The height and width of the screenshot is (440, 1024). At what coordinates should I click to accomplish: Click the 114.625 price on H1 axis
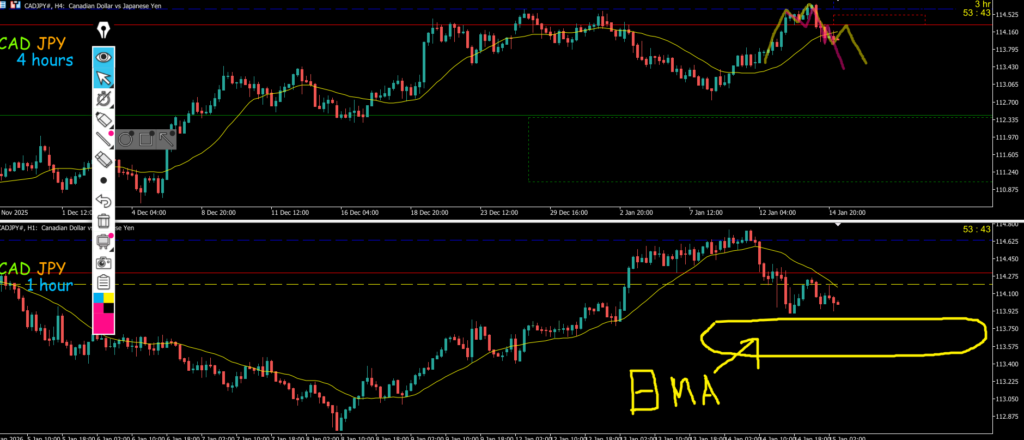1008,242
